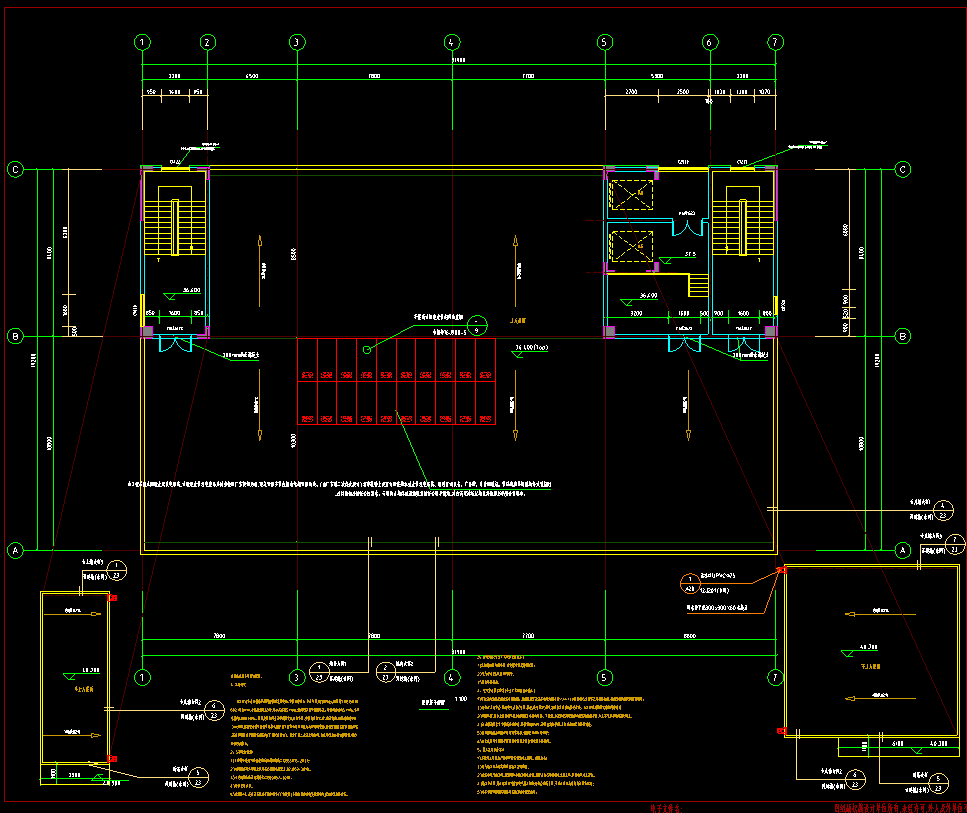Click detail callout 2/23 below the plan
The image size is (967, 813).
point(385,672)
